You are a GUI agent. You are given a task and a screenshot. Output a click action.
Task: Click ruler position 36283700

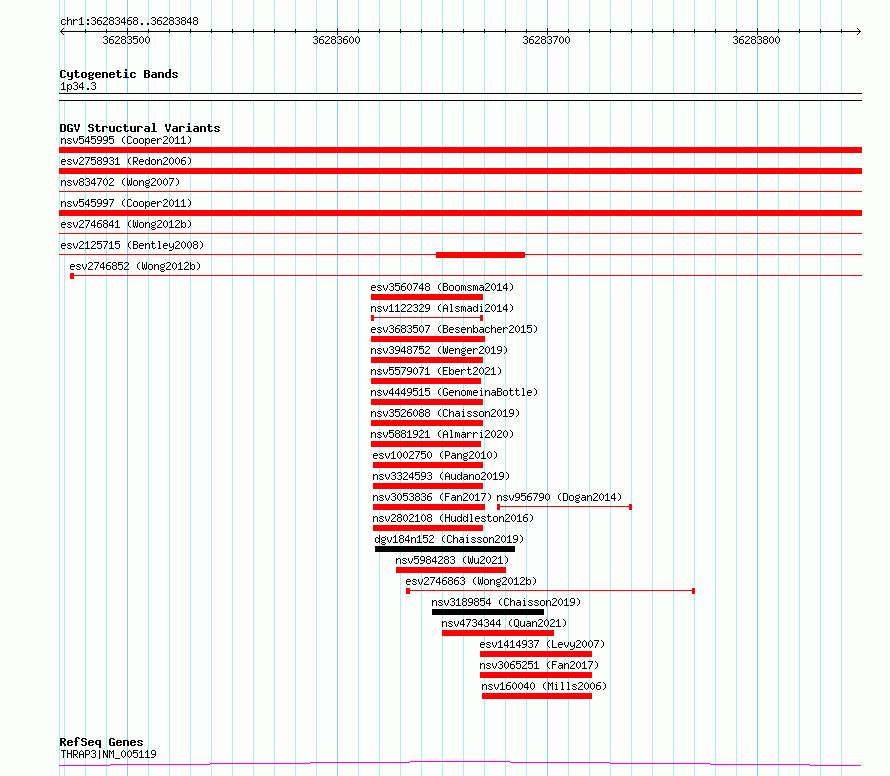pyautogui.click(x=547, y=40)
